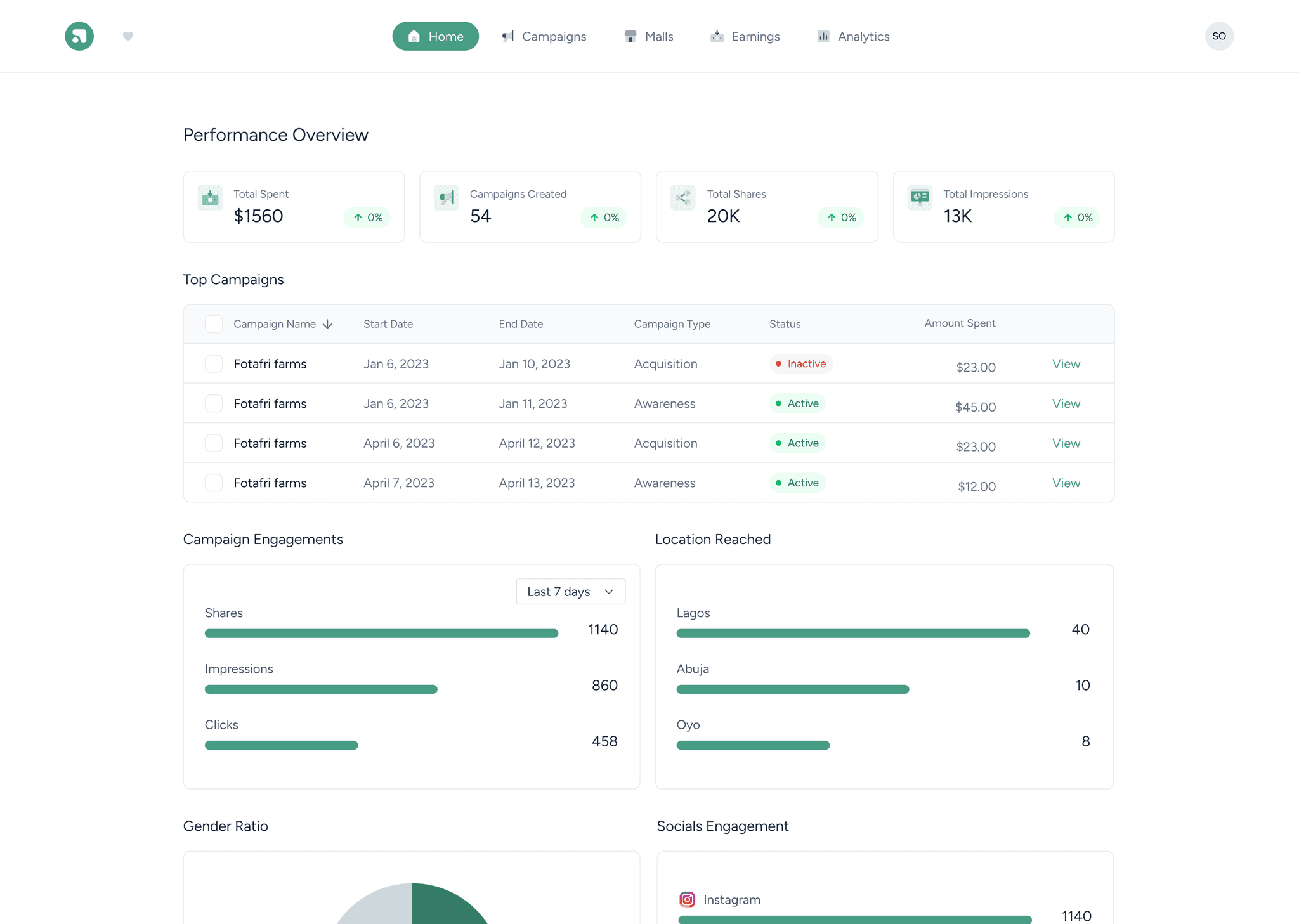This screenshot has height=924, width=1299.
Task: Check the box for the April 12, 2023 campaign
Action: pyautogui.click(x=214, y=443)
